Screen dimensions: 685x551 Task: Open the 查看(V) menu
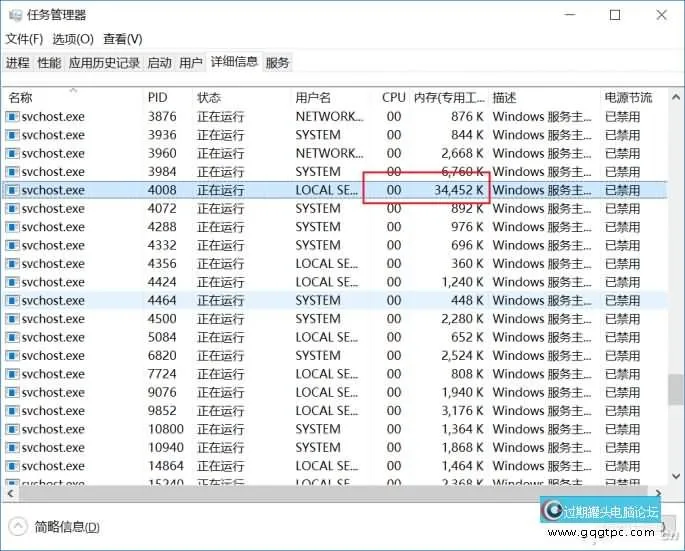coord(123,39)
